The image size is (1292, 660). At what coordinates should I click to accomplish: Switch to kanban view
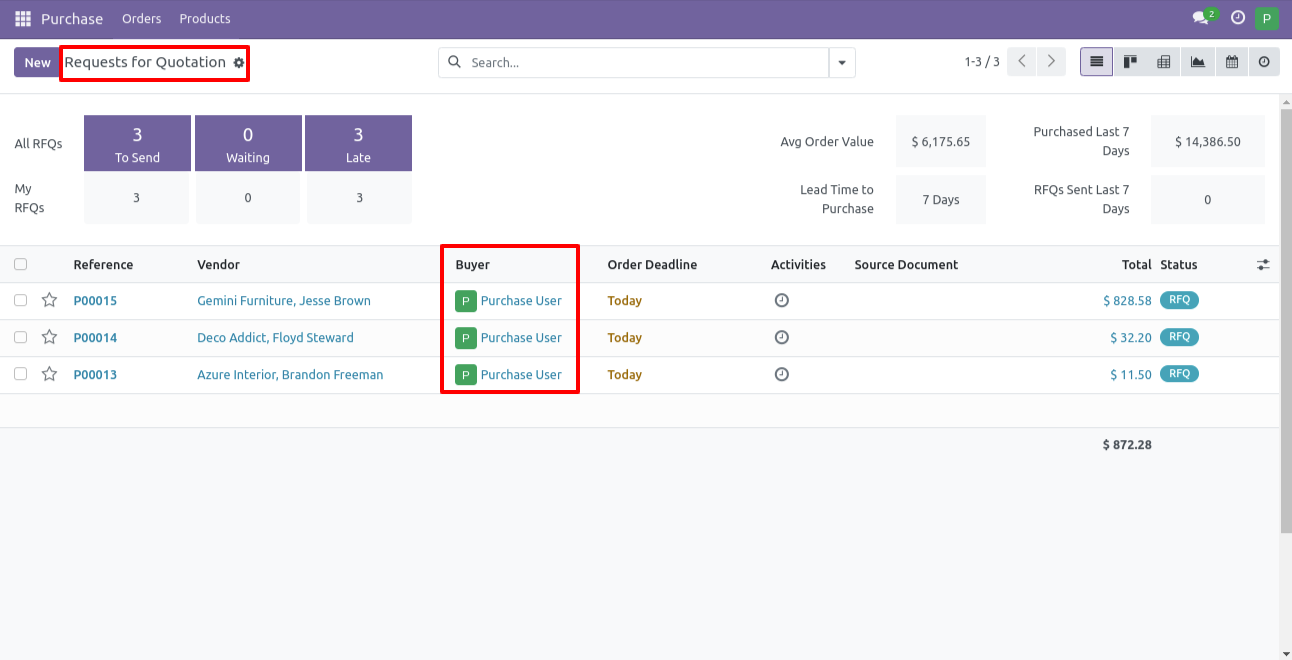coord(1130,62)
